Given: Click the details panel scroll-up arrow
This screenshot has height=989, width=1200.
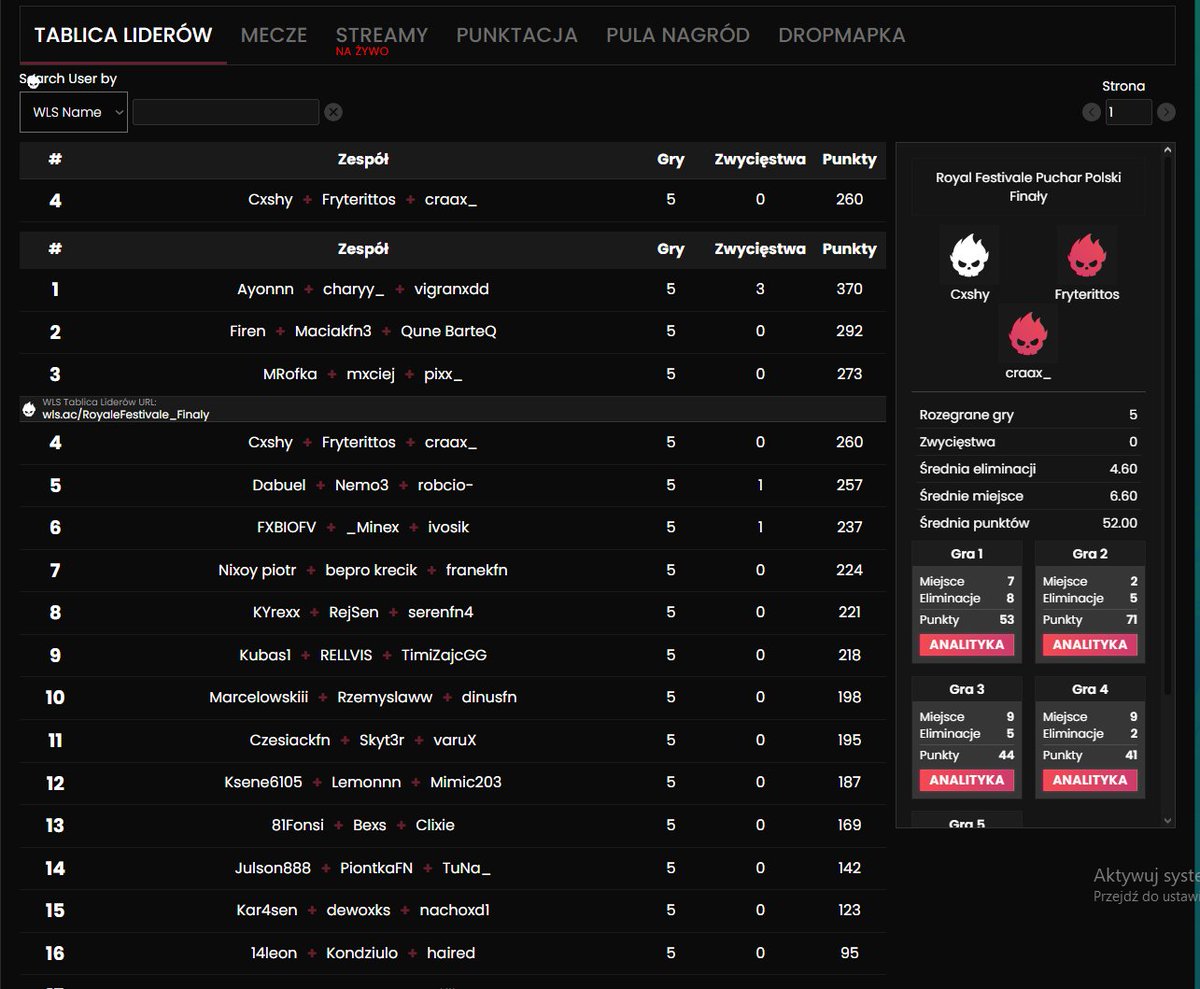Looking at the screenshot, I should (1167, 151).
